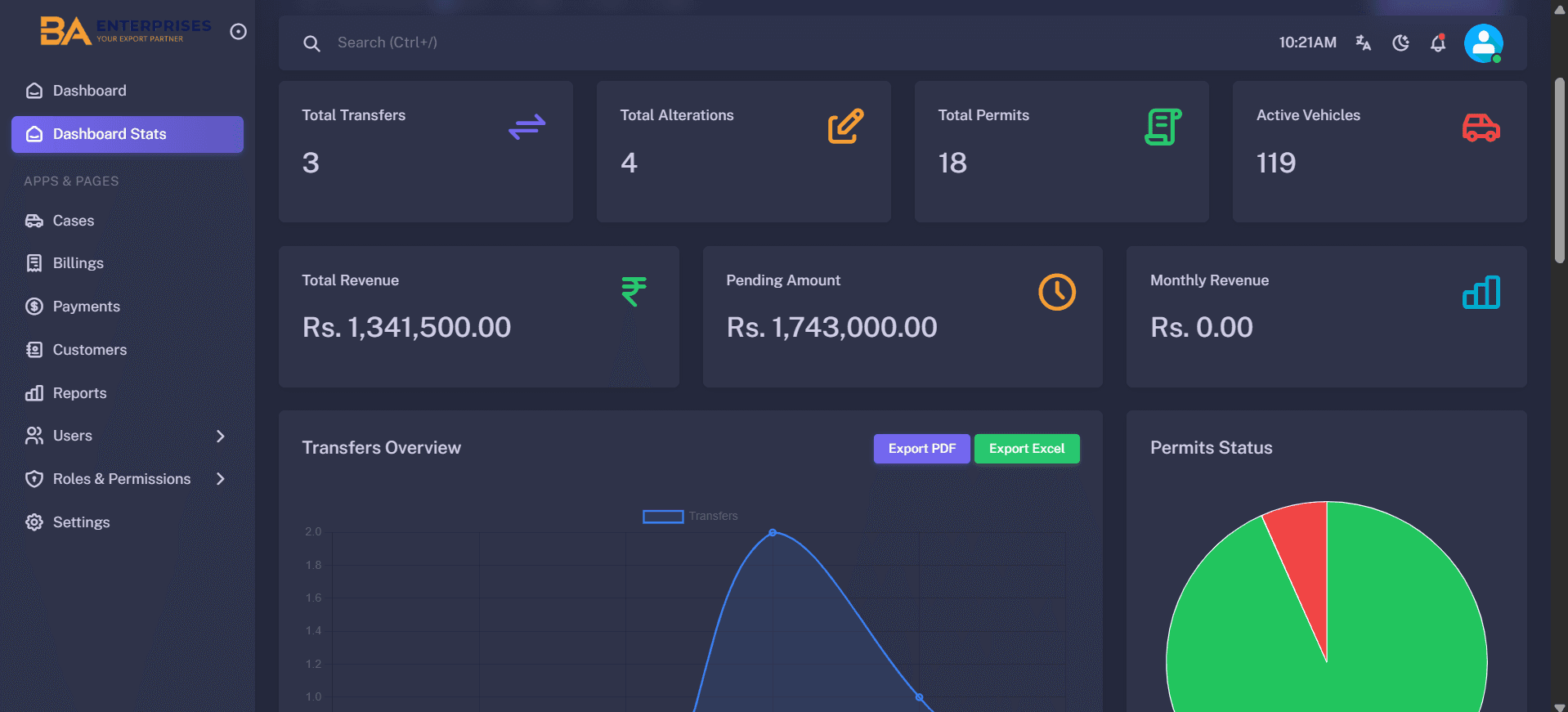Click the Cases vehicle icon in sidebar

(34, 221)
